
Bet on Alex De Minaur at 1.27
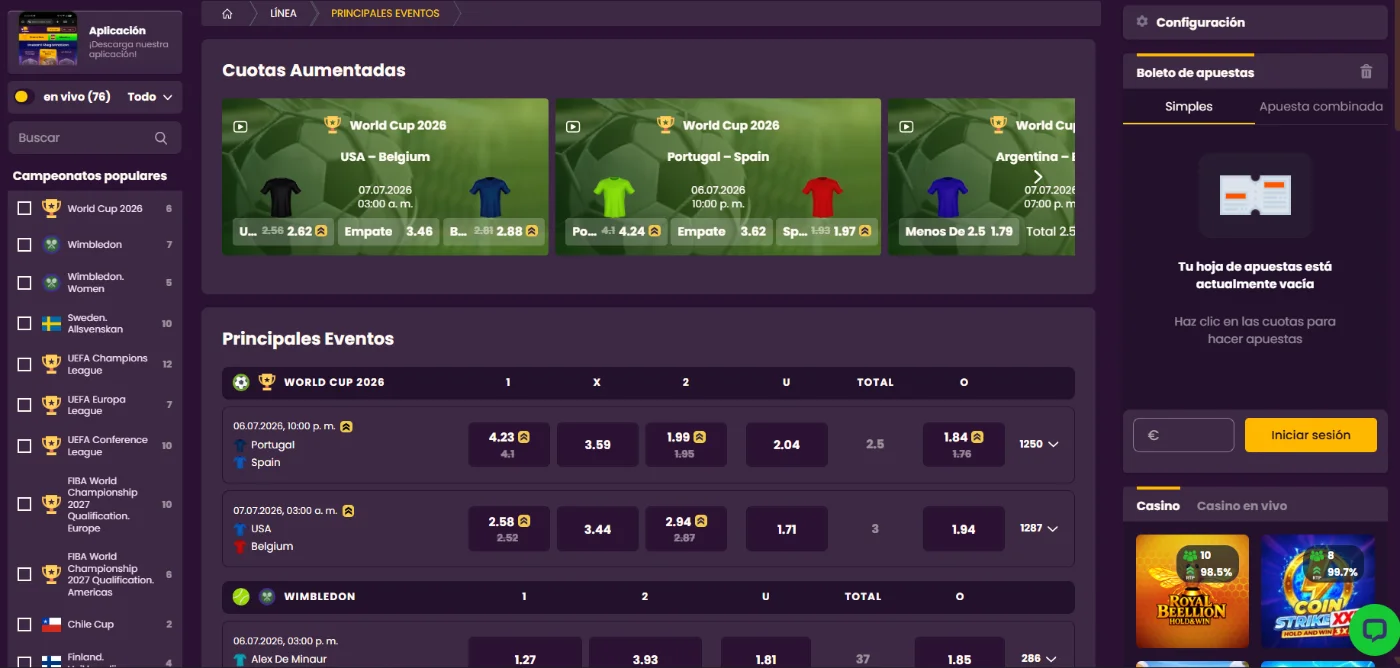525,655
